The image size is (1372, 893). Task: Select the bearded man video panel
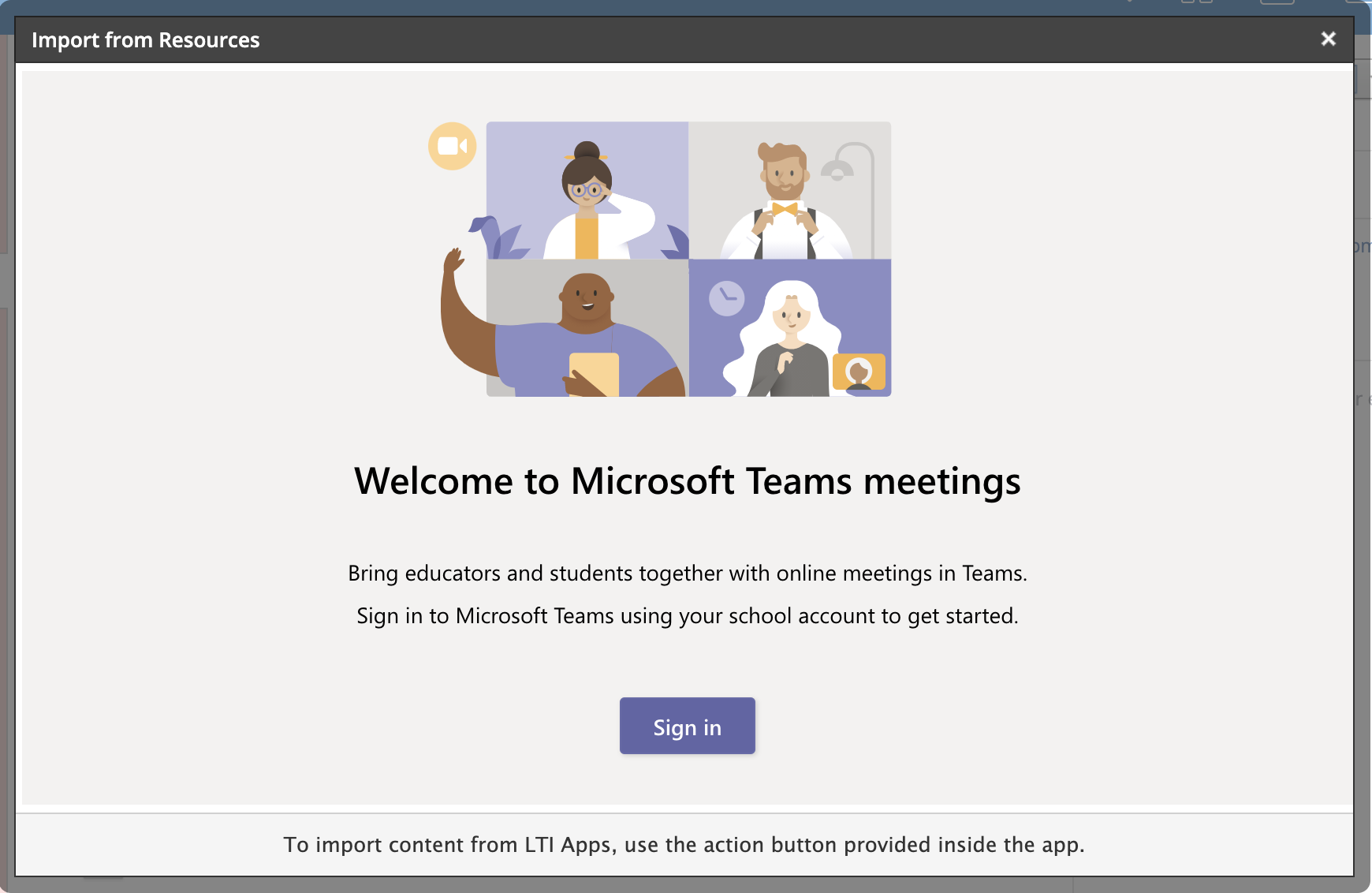coord(789,190)
